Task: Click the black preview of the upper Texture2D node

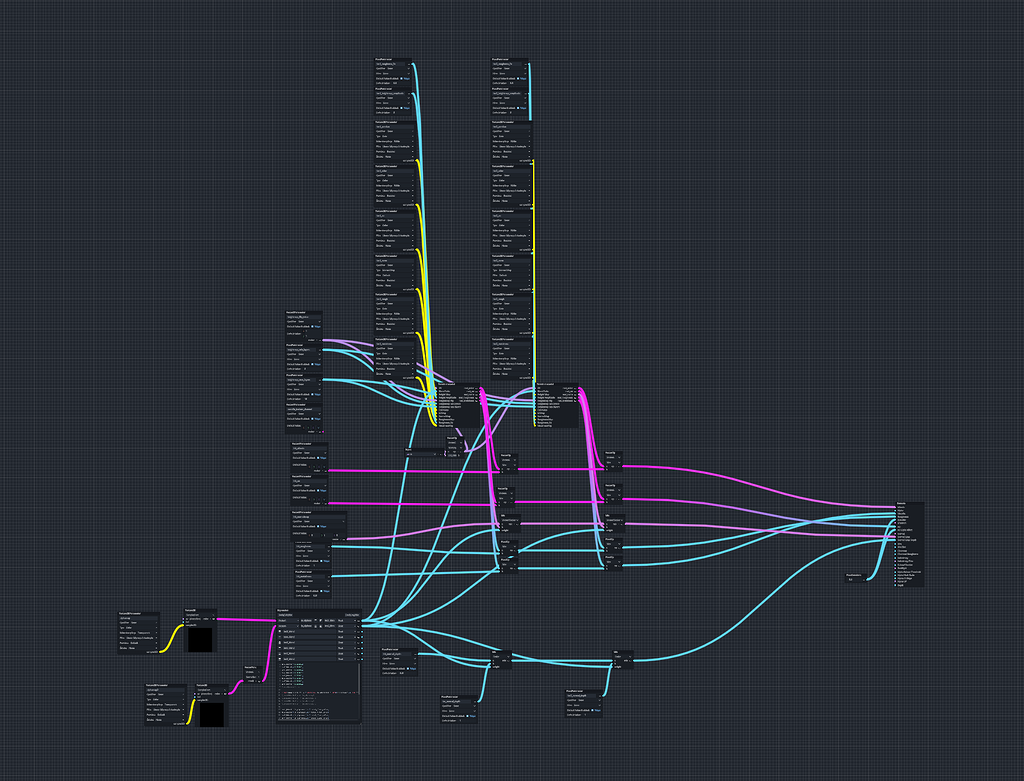Action: (x=199, y=640)
